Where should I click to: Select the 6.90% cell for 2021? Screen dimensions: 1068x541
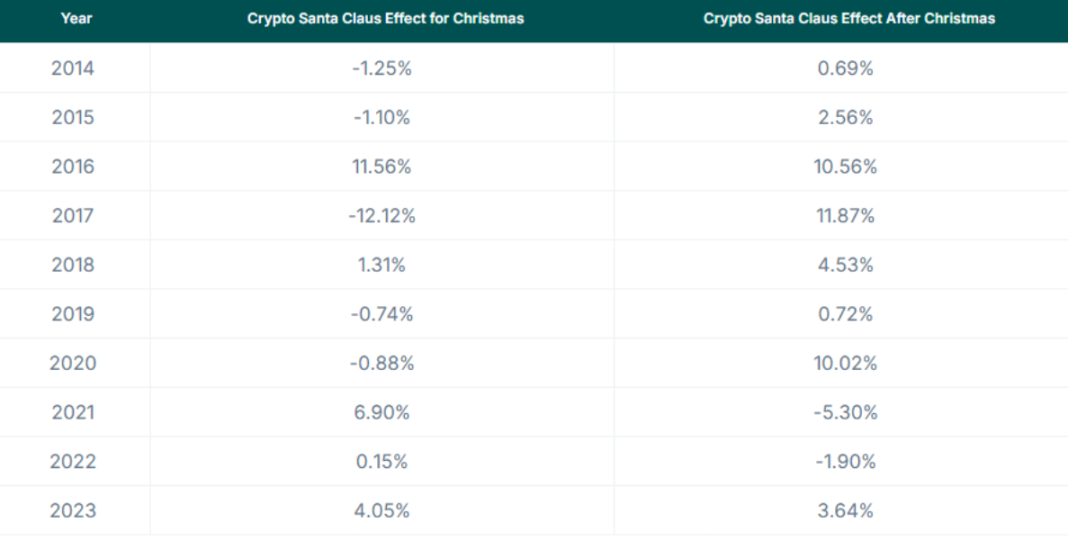pos(381,412)
